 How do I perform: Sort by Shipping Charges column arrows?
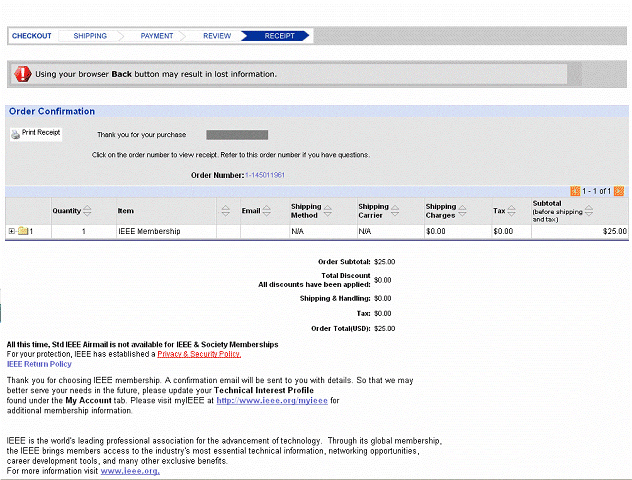(462, 210)
